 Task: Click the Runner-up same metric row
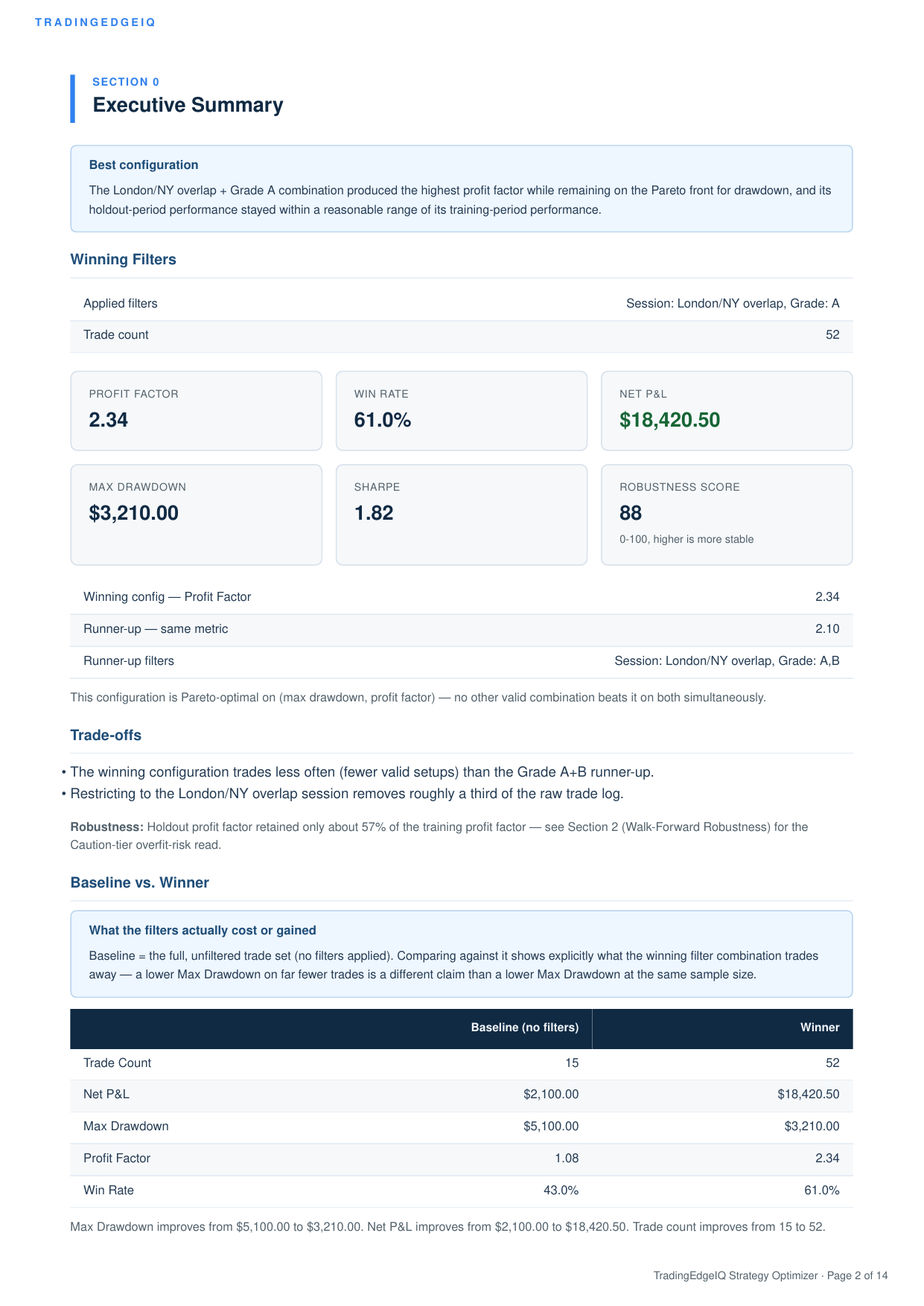(x=462, y=630)
